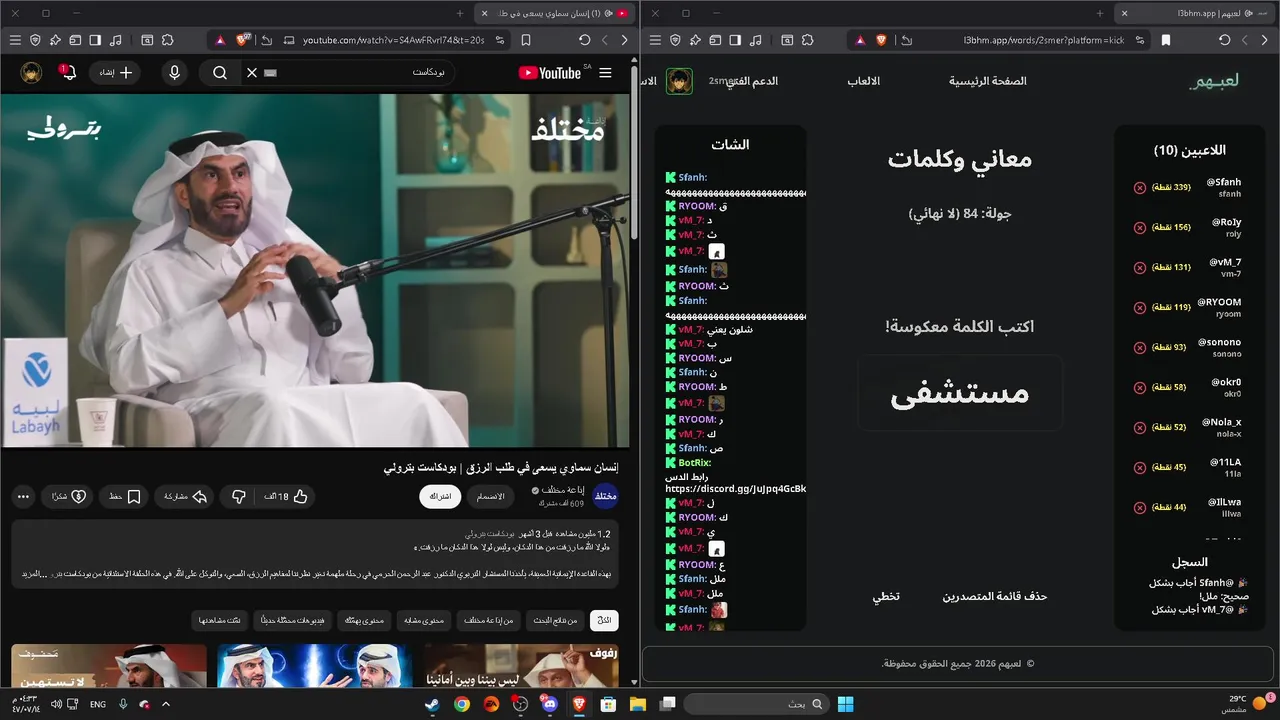Image resolution: width=1280 pixels, height=720 pixels.
Task: Remove player Sfanh from list
Action: click(x=1139, y=187)
